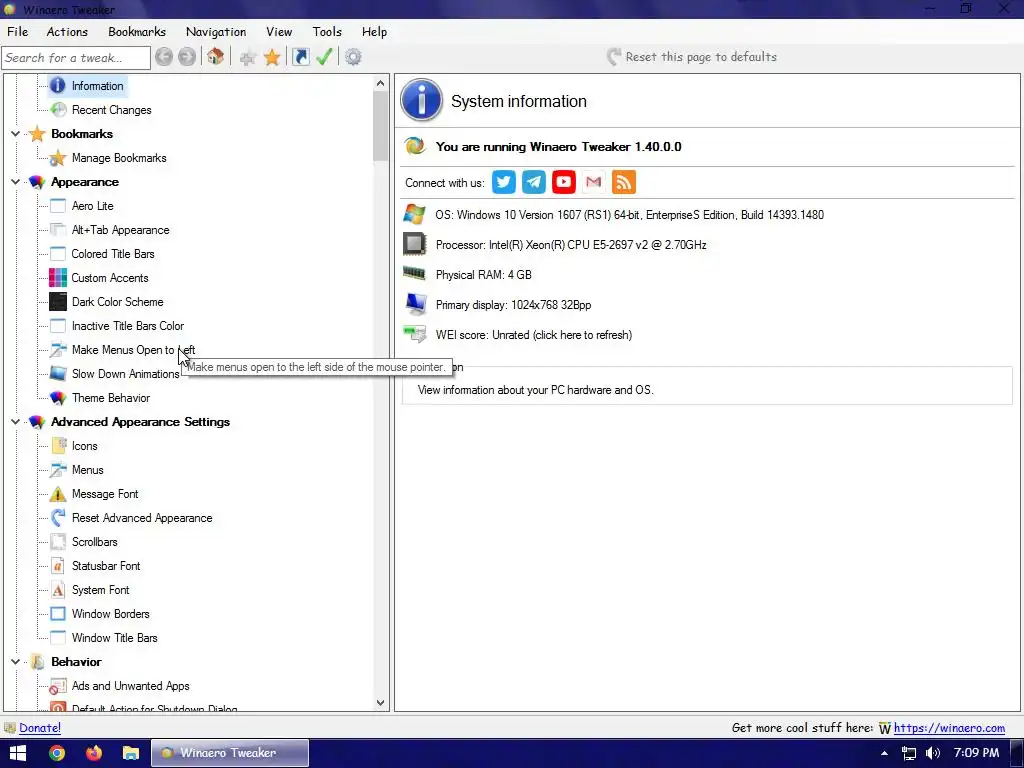
Task: Click the Custom Accents colored grid icon
Action: coord(58,278)
